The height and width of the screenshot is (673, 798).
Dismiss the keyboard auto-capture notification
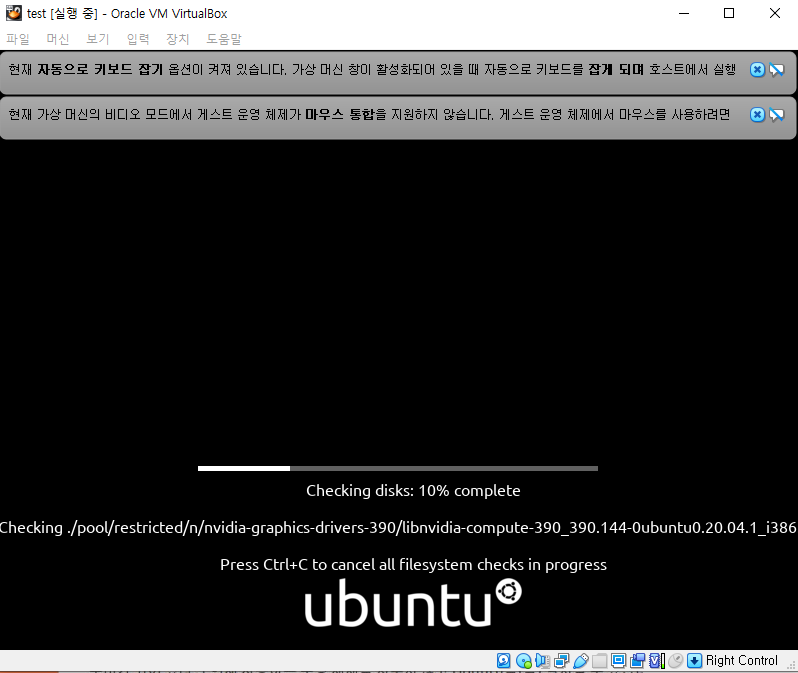[x=757, y=70]
